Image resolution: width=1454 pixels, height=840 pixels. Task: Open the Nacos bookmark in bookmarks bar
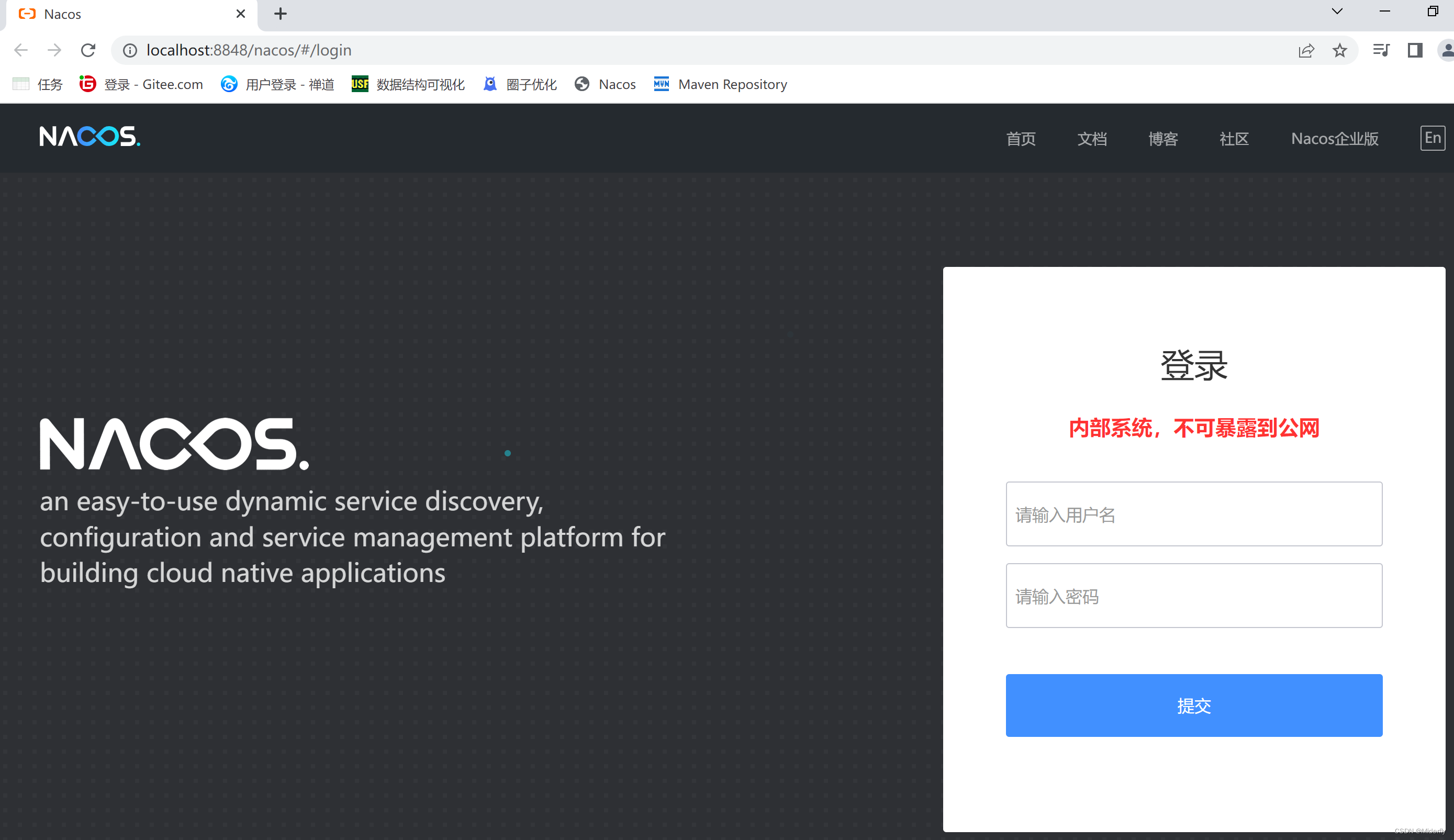605,84
